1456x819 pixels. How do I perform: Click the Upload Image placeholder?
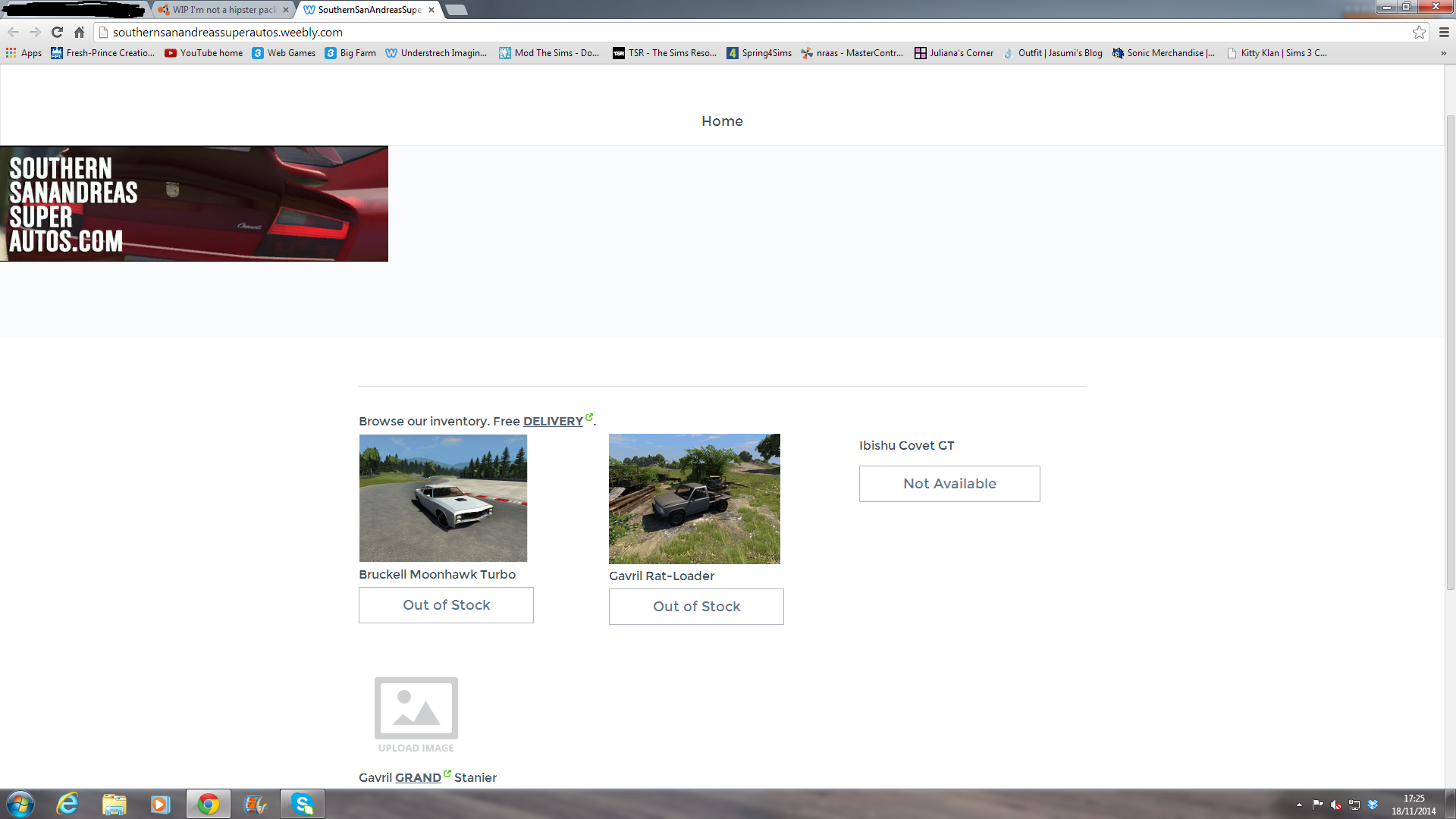pos(416,714)
